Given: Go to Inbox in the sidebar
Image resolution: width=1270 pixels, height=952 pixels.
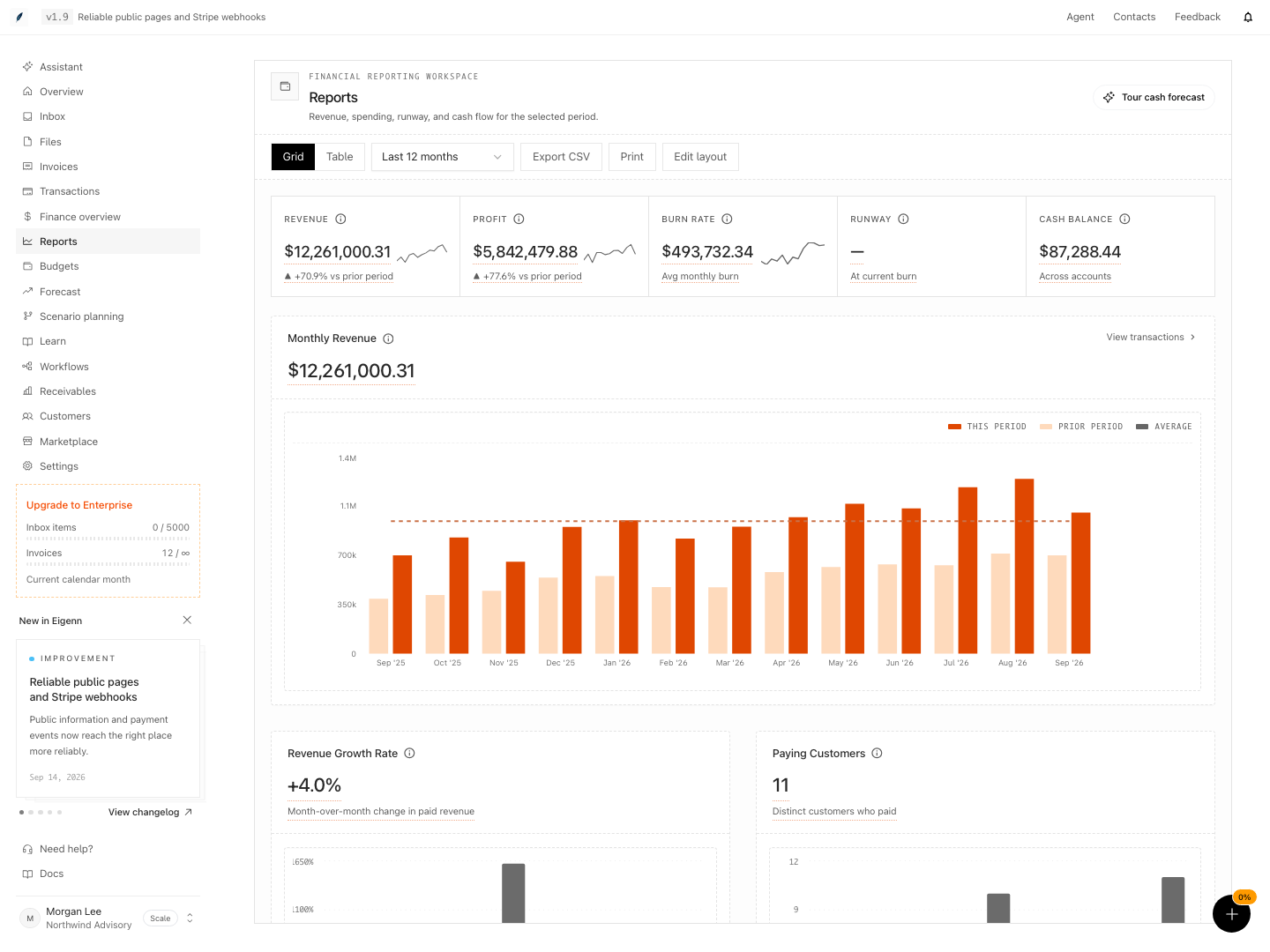Looking at the screenshot, I should tap(108, 116).
